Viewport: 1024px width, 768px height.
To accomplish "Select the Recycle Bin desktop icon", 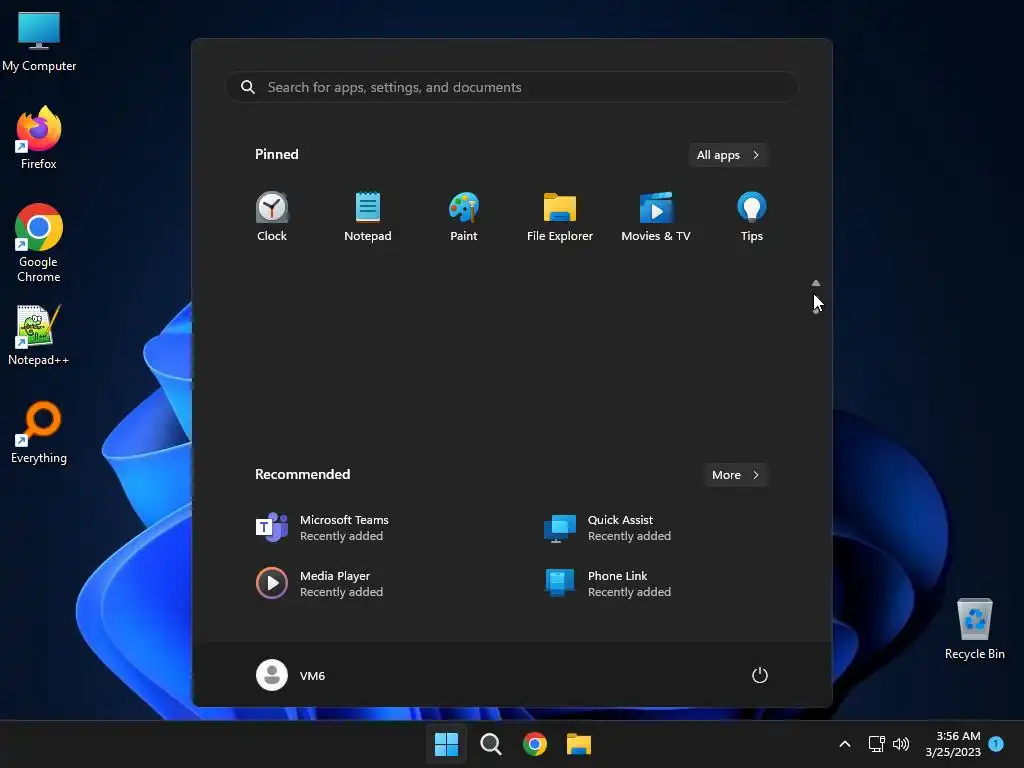I will pos(974,629).
